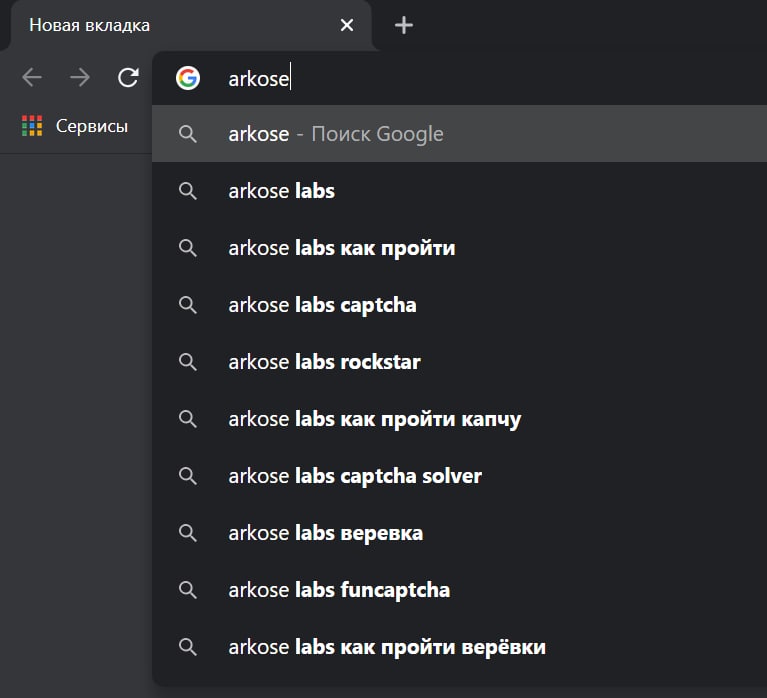Choose 'arkose labs как пройти капчу' suggestion

pos(459,419)
